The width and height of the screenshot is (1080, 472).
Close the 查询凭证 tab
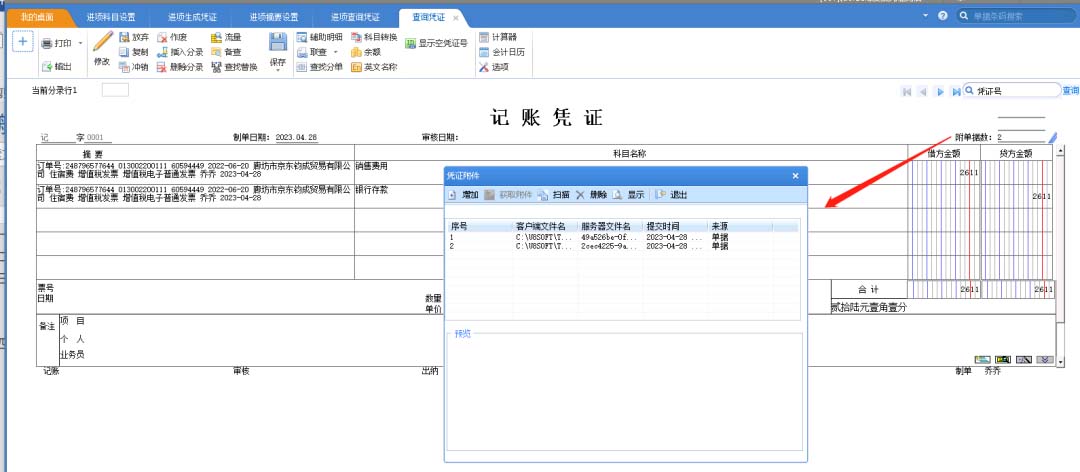(x=455, y=18)
